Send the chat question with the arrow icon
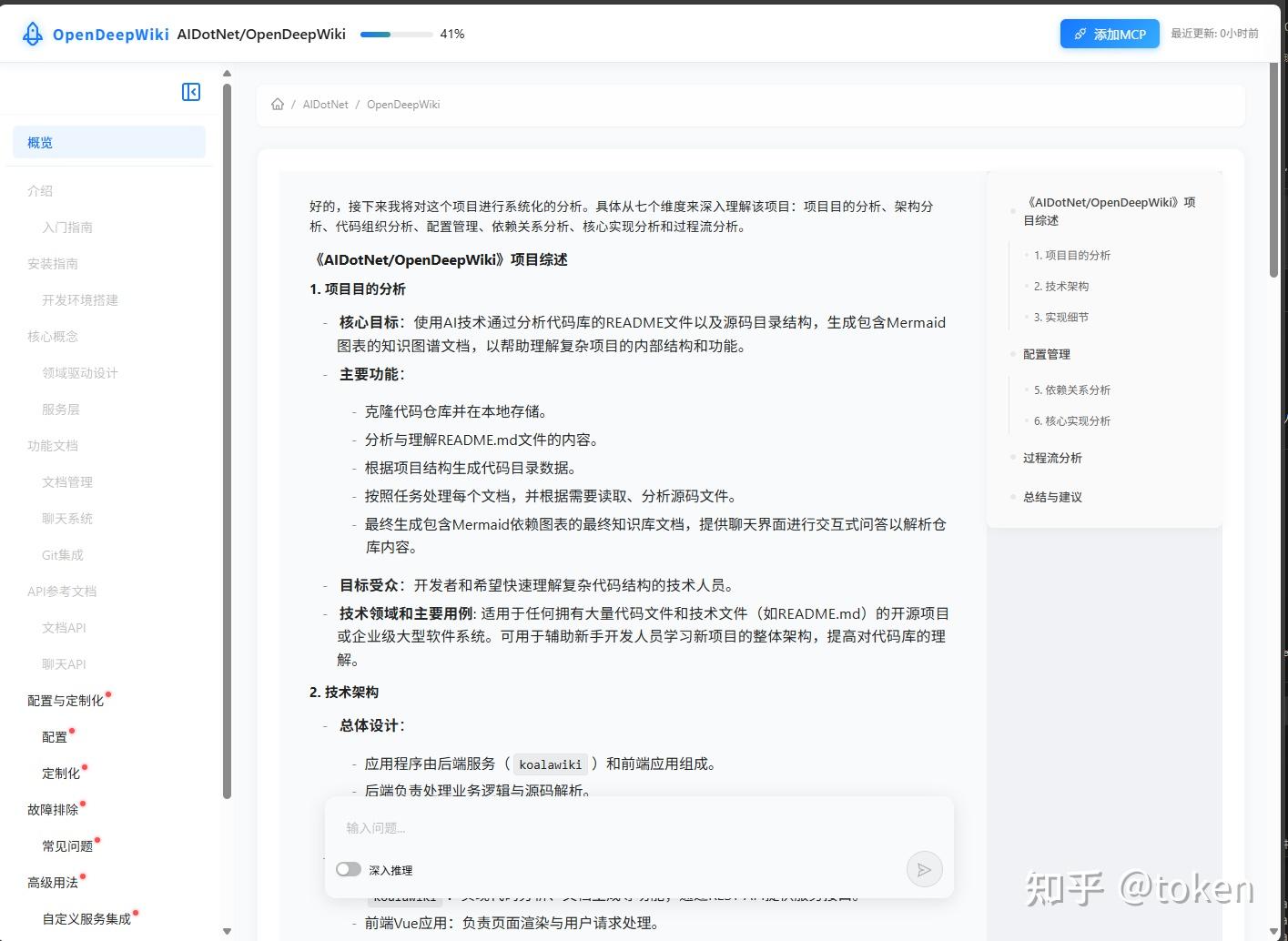The width and height of the screenshot is (1288, 941). [x=924, y=869]
